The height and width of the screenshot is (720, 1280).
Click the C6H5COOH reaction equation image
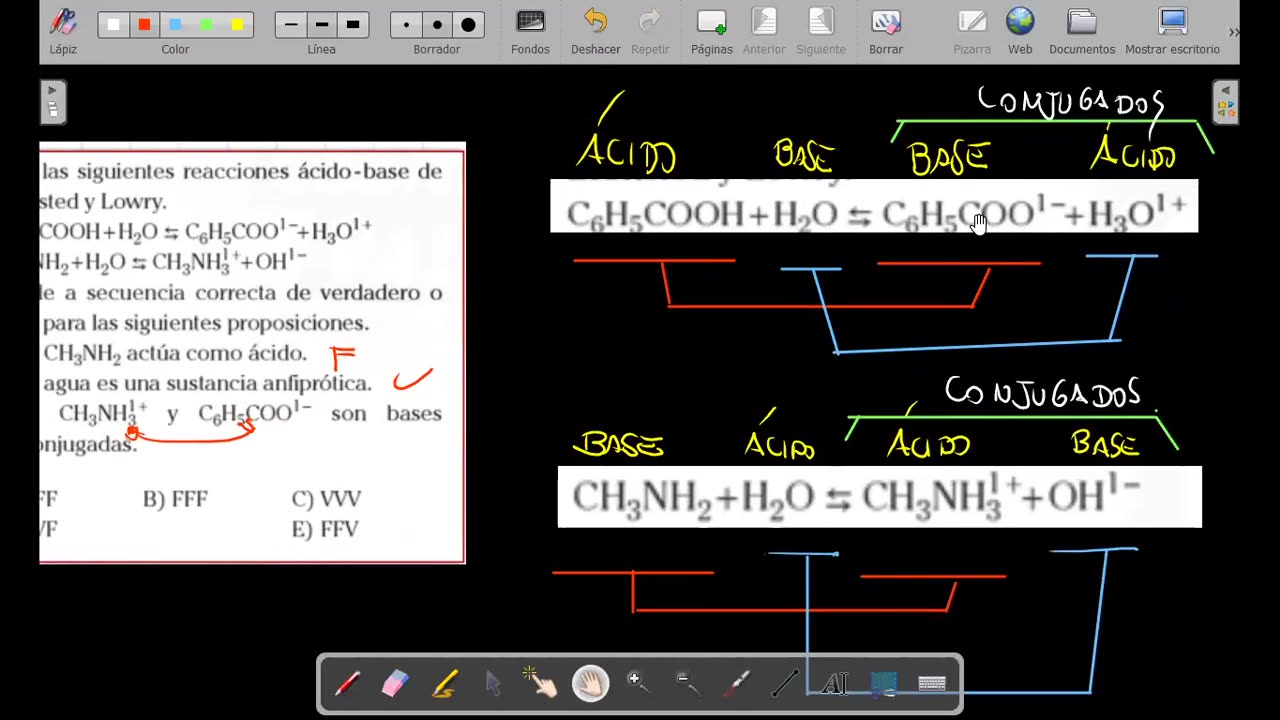tap(874, 207)
